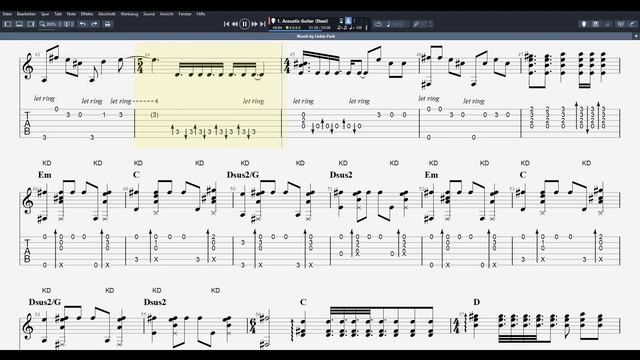Jump to the first bar
This screenshot has width=640, height=360.
pos(226,24)
